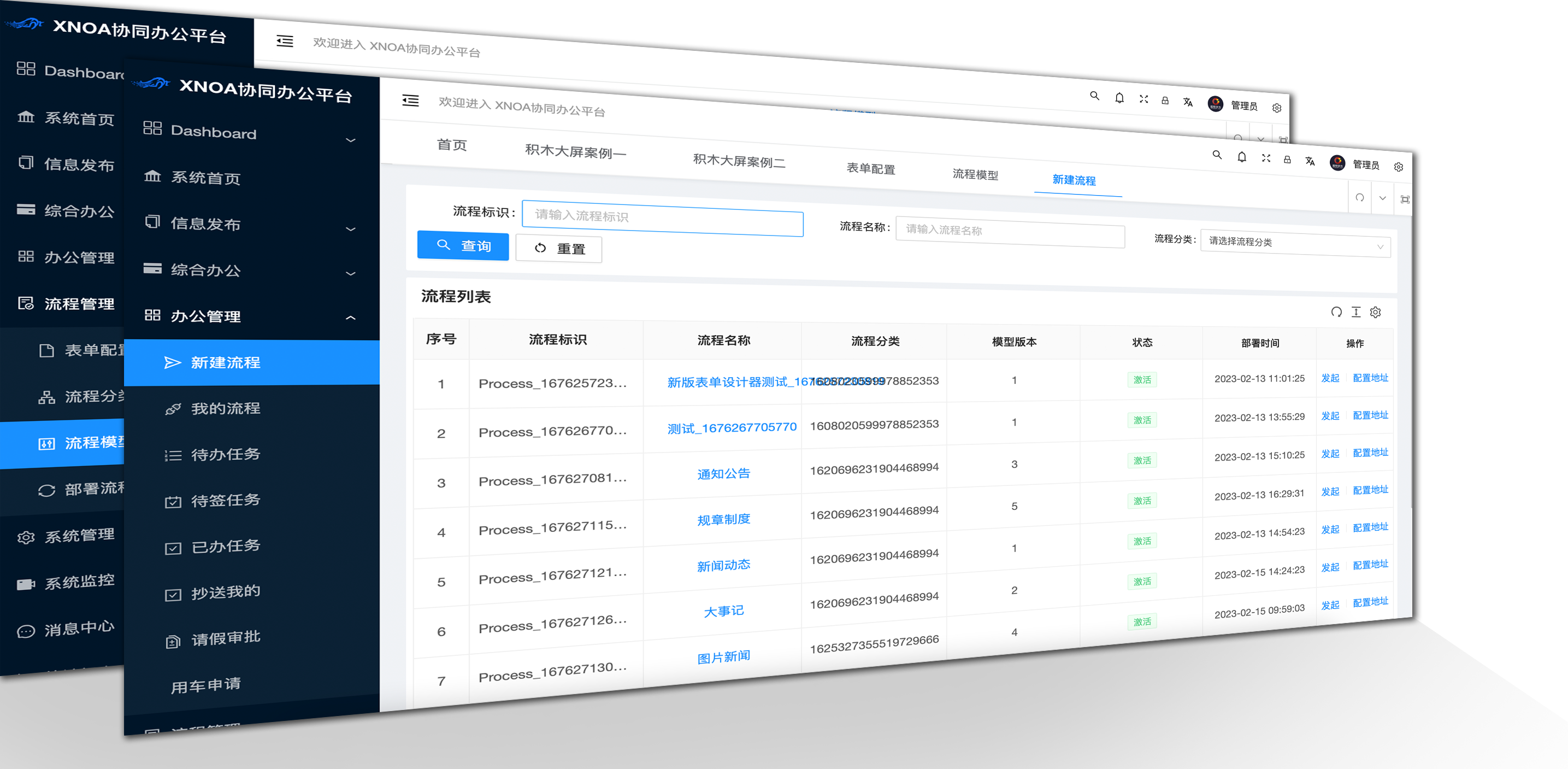Open tab options dropdown chevron beside tabs
The width and height of the screenshot is (1568, 769).
tap(1382, 198)
